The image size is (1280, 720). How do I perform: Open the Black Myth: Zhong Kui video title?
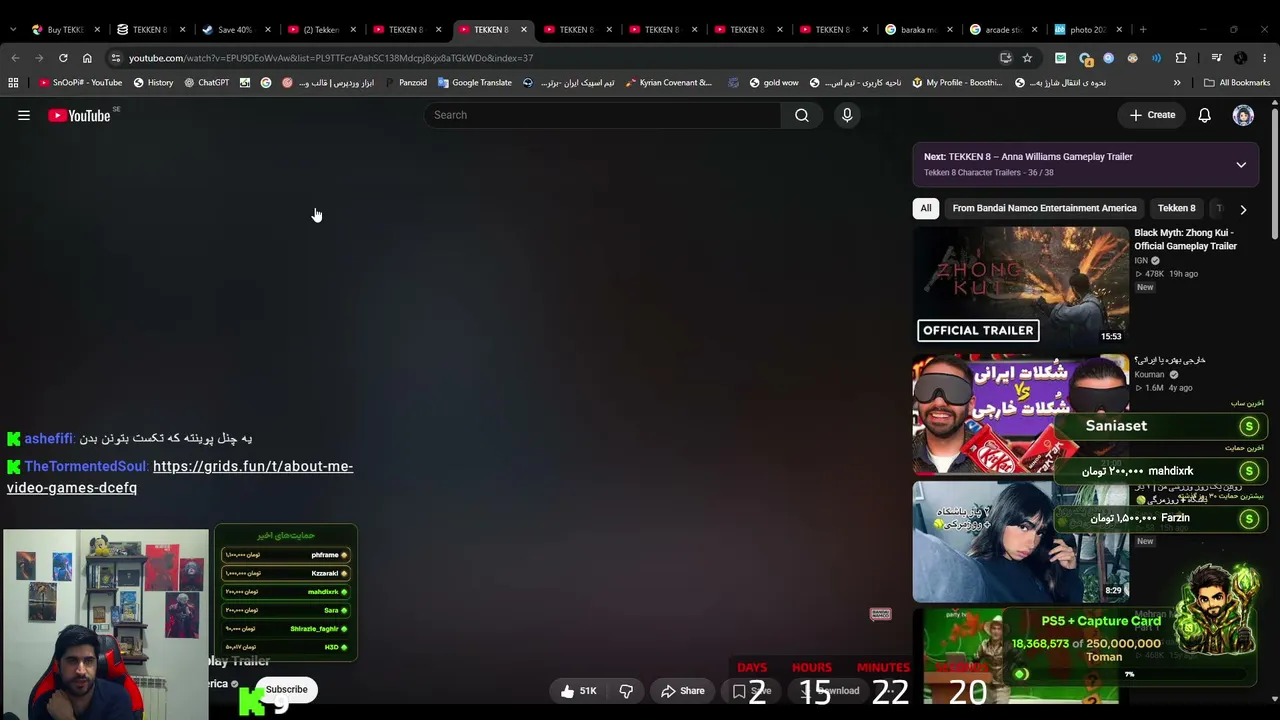coord(1185,239)
